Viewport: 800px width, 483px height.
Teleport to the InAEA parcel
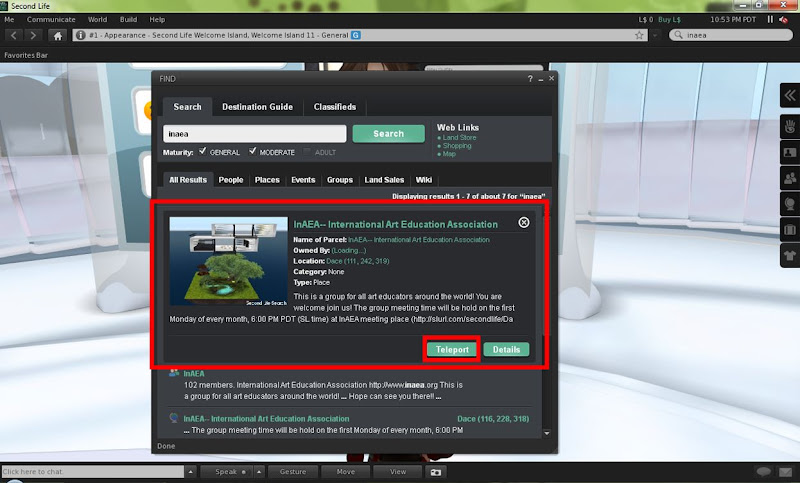pos(452,349)
